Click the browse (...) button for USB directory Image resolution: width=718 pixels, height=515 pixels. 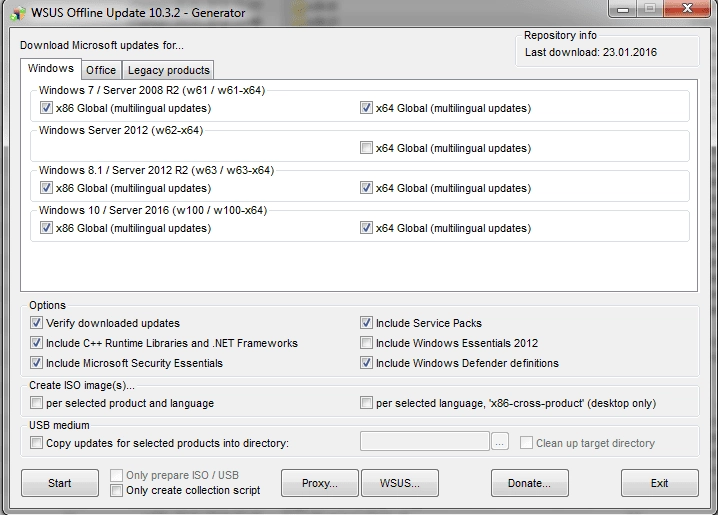pyautogui.click(x=500, y=442)
